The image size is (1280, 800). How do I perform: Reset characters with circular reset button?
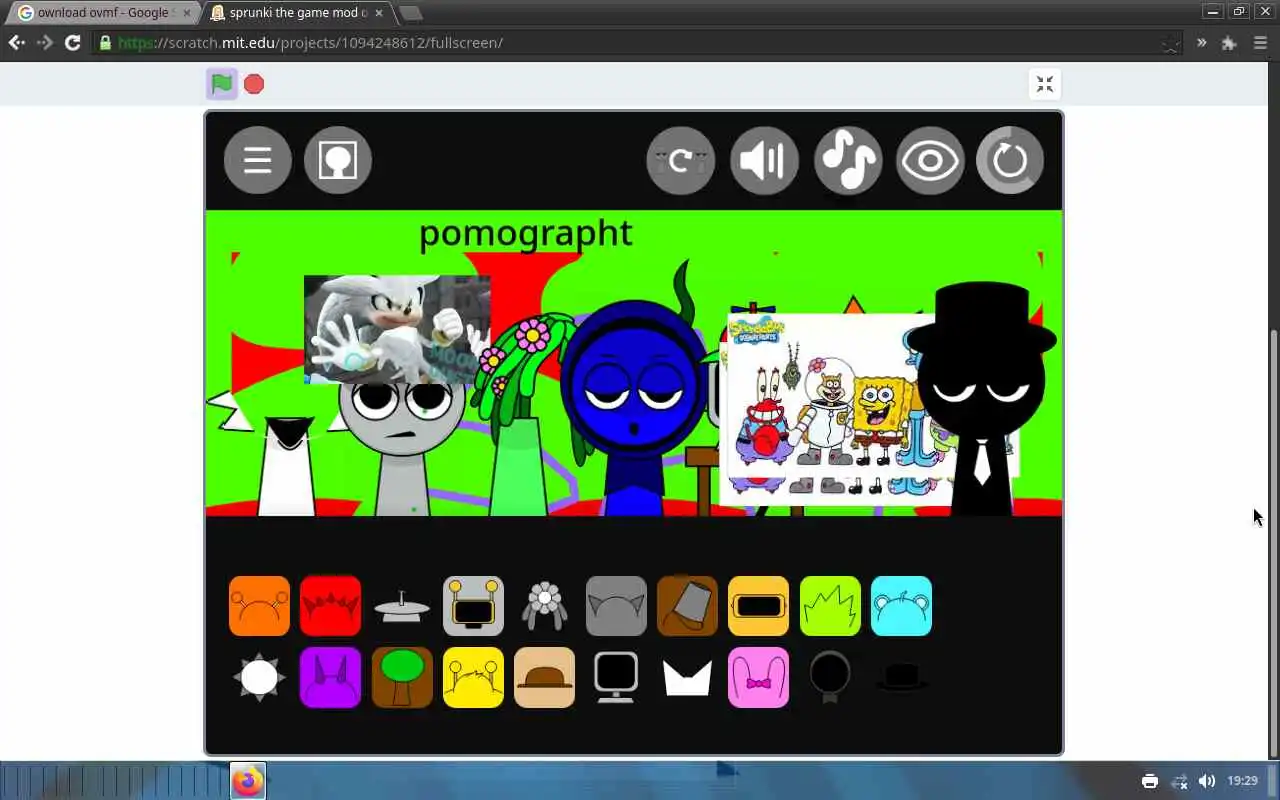1010,160
